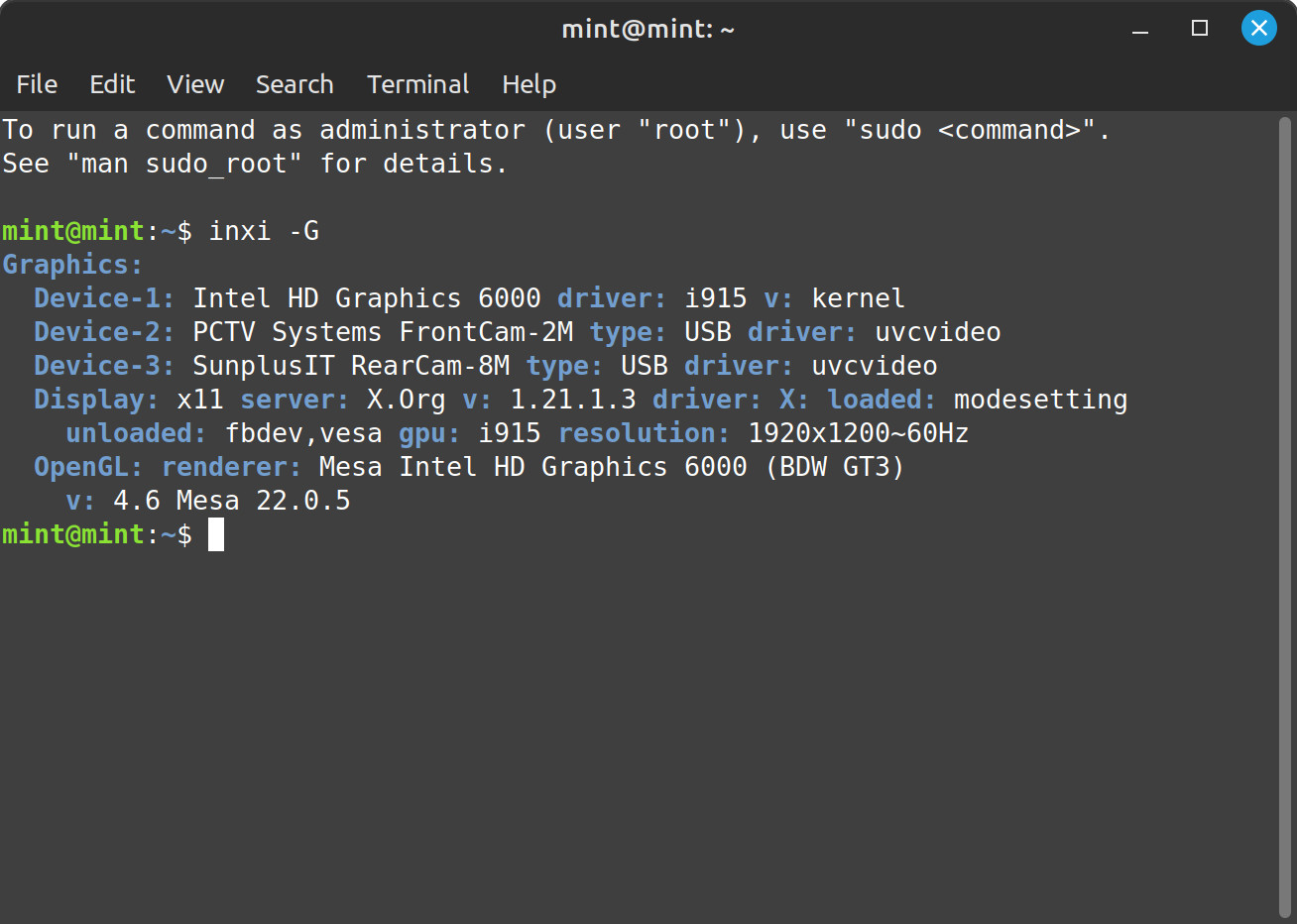Open the Search menu
1297x924 pixels.
coord(295,84)
